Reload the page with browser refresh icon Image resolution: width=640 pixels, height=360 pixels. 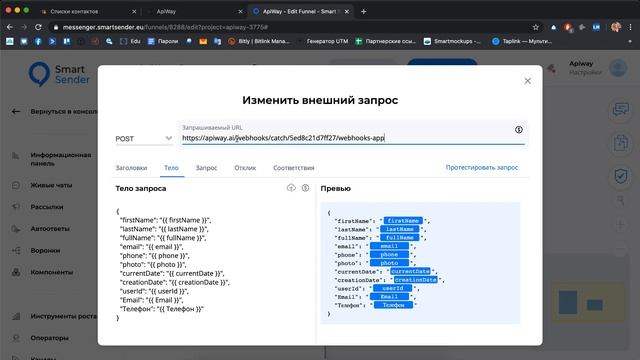(x=38, y=27)
